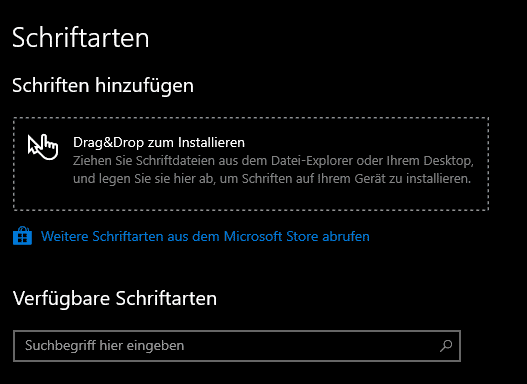The height and width of the screenshot is (384, 527).
Task: Click the 'Schriften hinzufügen' section heading
Action: click(x=103, y=85)
